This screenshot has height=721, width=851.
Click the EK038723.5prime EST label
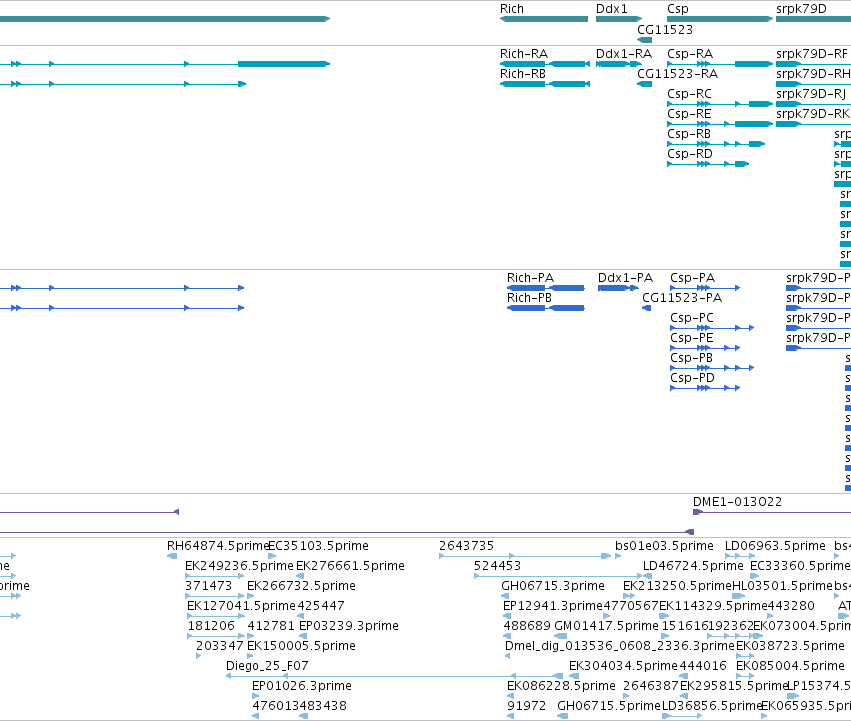click(790, 647)
